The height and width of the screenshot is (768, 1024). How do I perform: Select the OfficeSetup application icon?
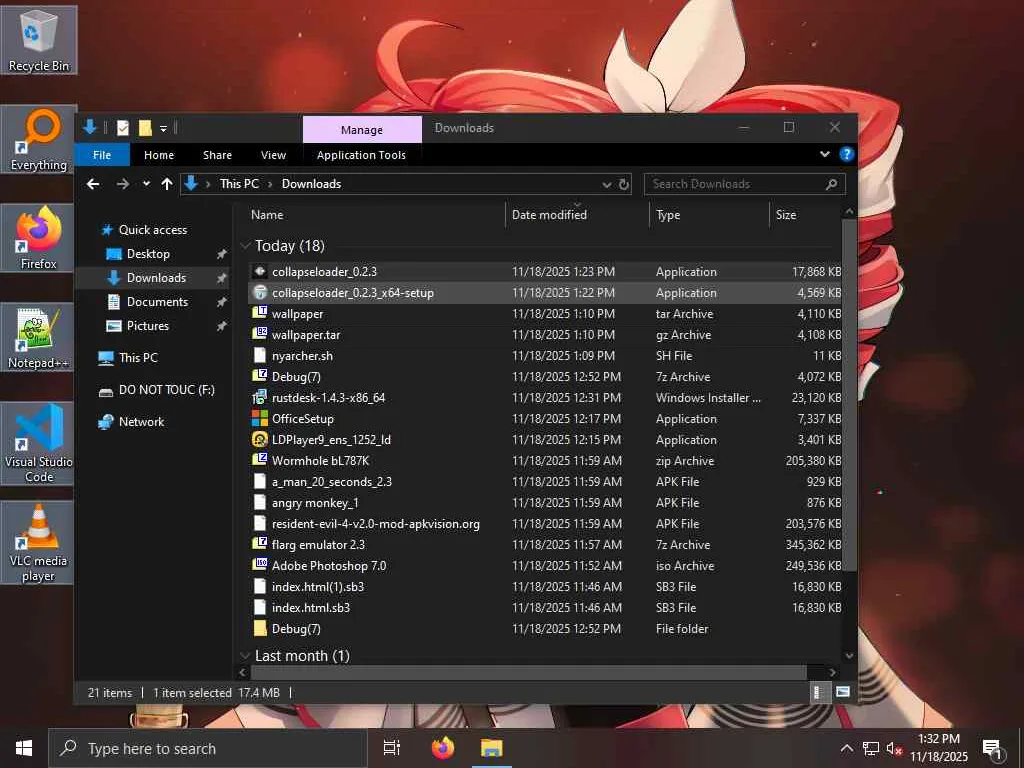(x=260, y=418)
